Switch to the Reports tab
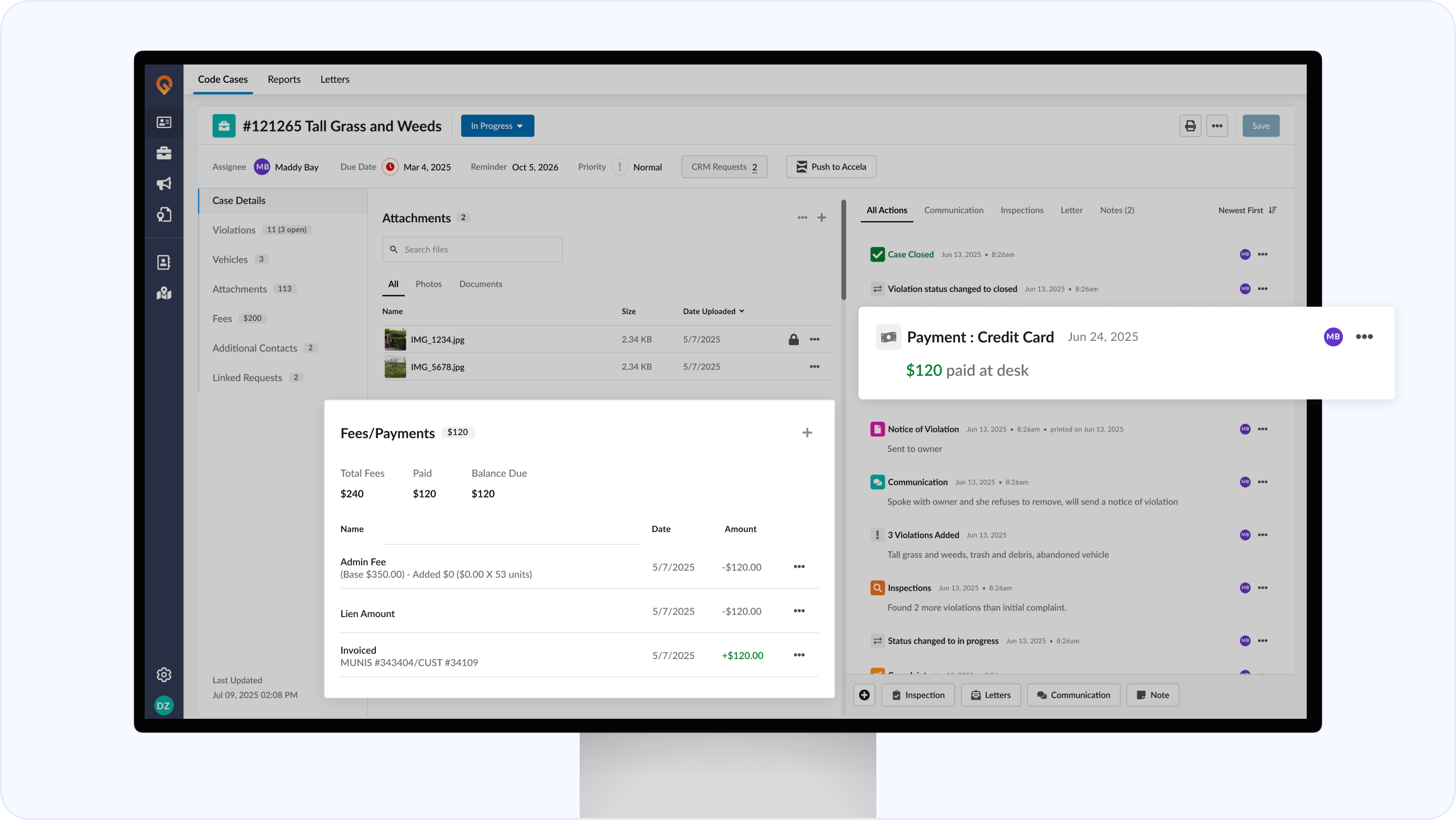The height and width of the screenshot is (820, 1456). (284, 79)
